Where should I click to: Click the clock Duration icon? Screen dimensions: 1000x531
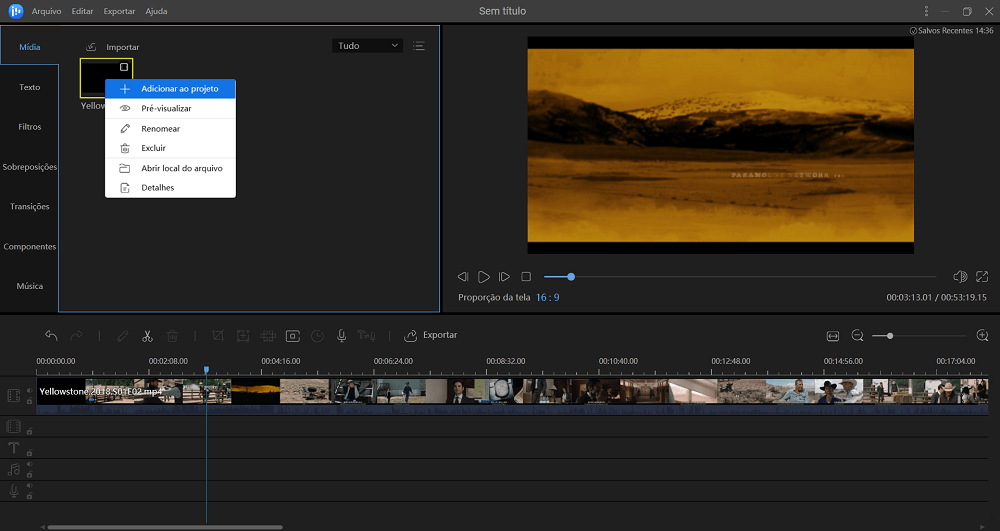tap(317, 335)
